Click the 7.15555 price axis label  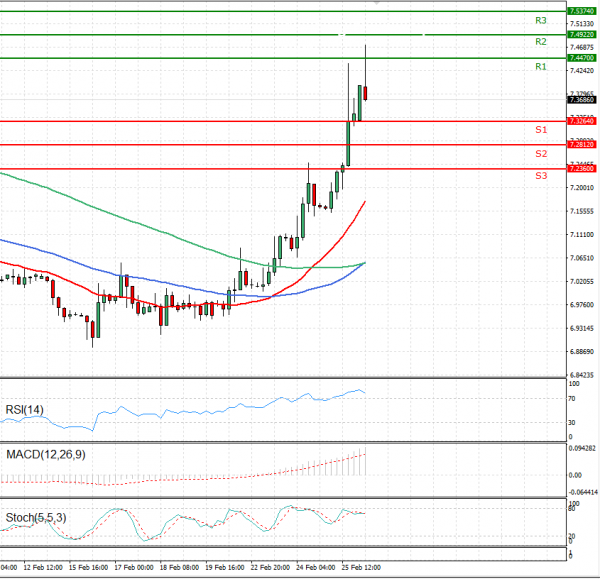coord(582,211)
